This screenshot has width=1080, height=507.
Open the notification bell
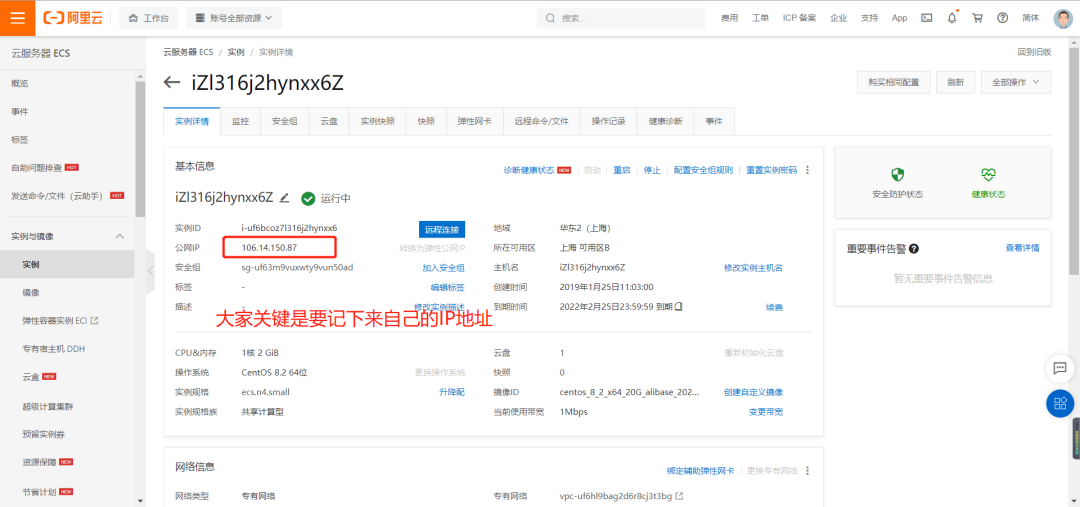click(x=952, y=18)
